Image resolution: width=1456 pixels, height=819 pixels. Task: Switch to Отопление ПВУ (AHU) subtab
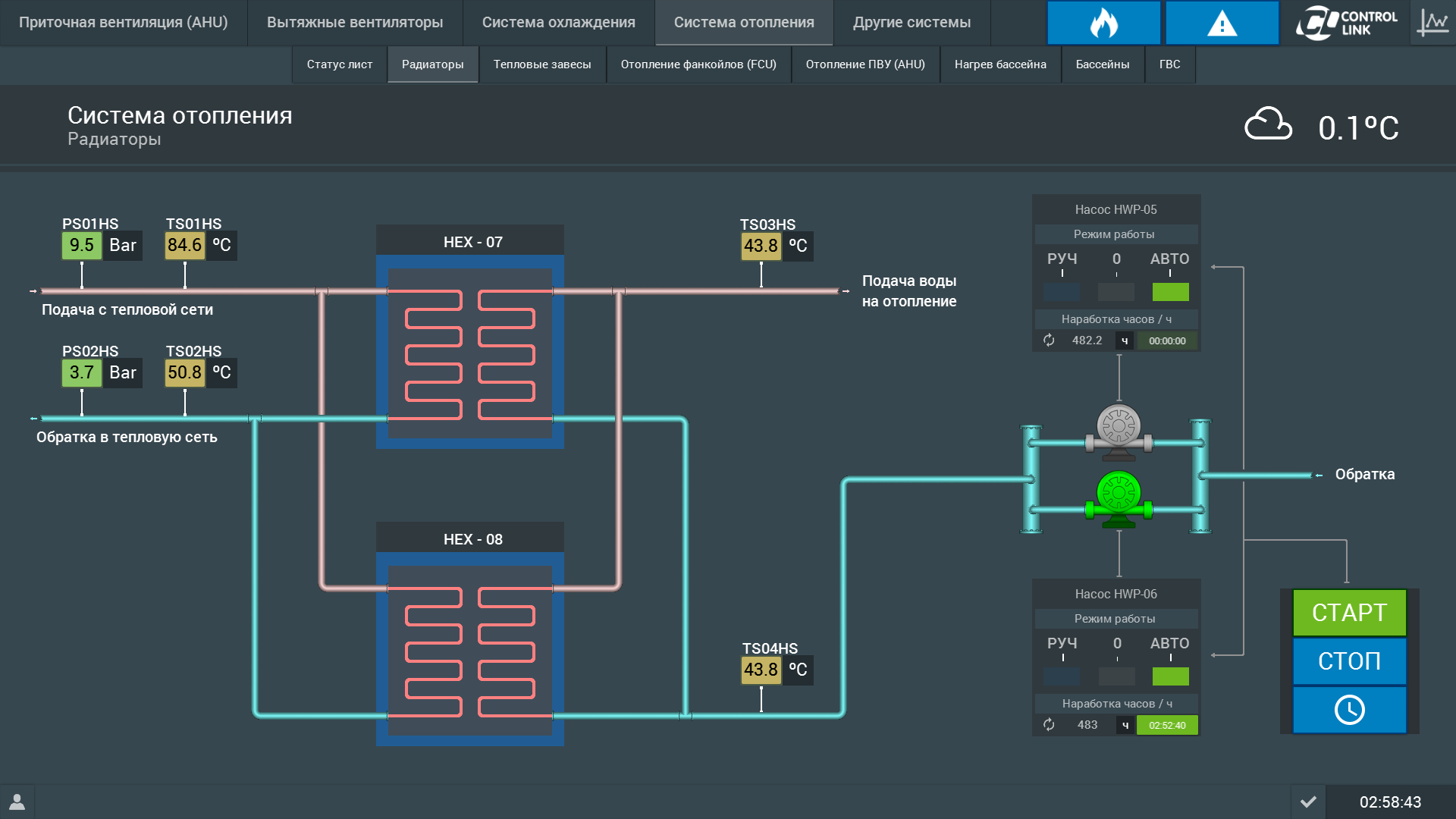[865, 64]
